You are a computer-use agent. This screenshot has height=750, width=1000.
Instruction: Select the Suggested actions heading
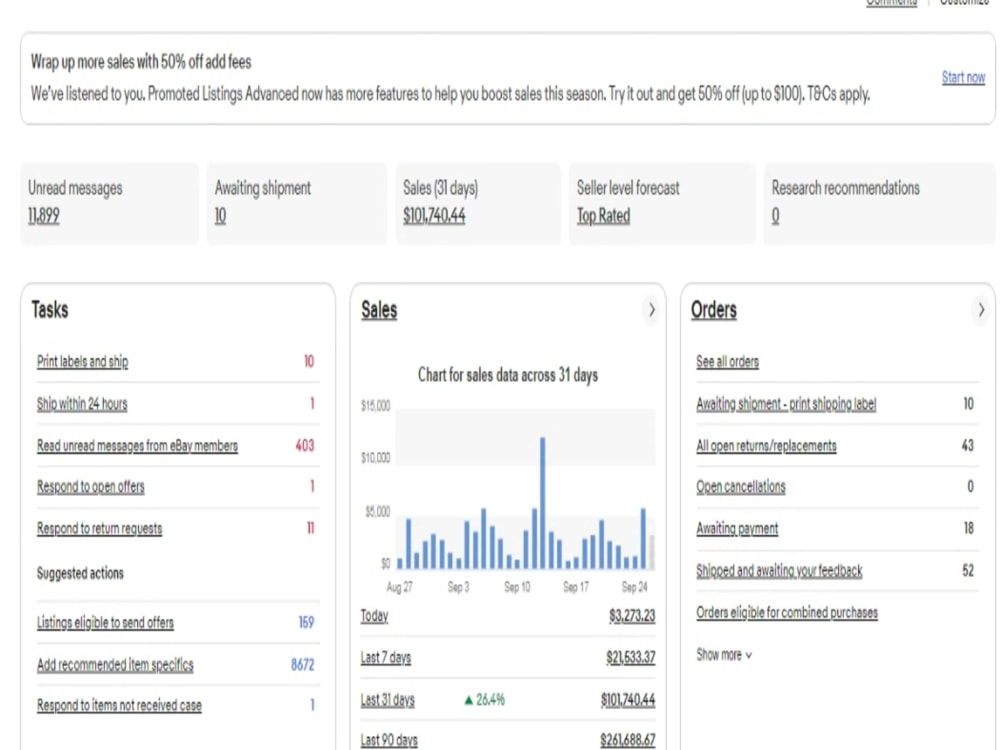pos(80,573)
